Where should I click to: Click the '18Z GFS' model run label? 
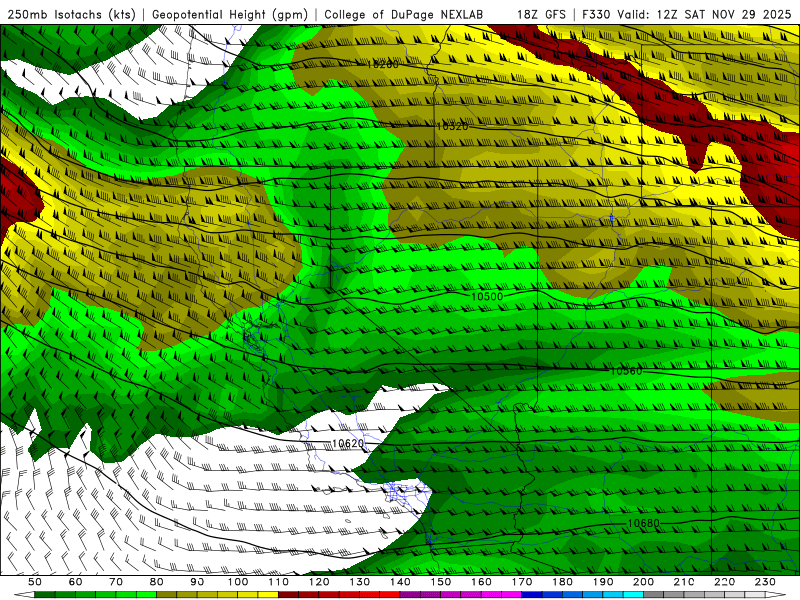[541, 14]
